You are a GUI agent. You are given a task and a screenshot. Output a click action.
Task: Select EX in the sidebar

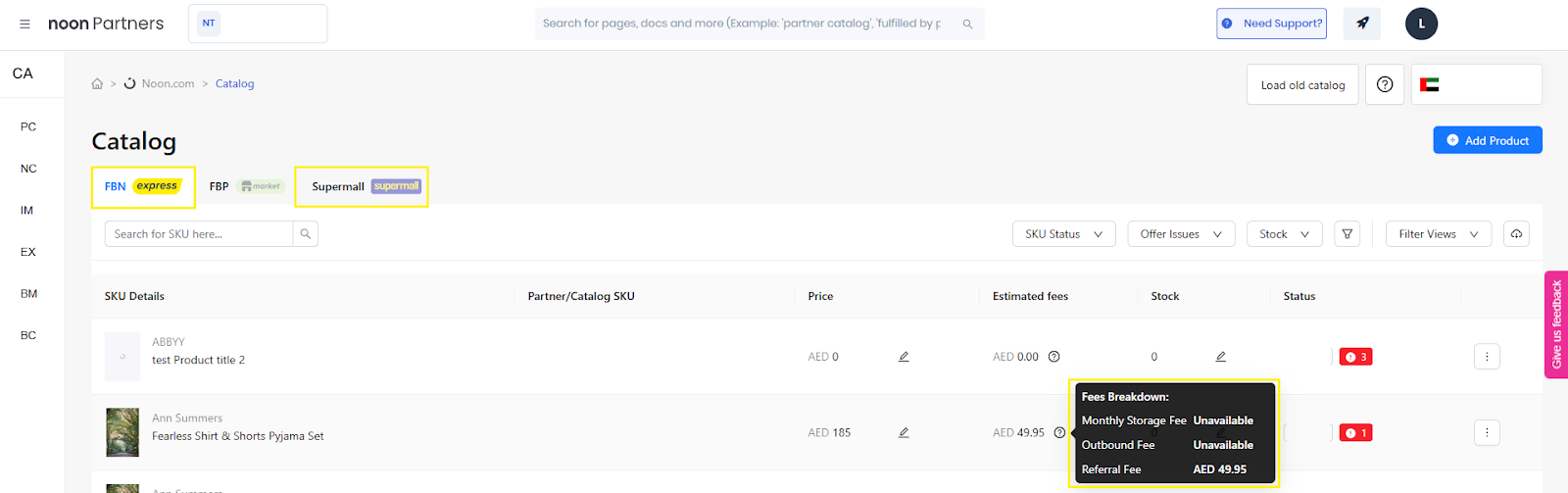[x=28, y=252]
